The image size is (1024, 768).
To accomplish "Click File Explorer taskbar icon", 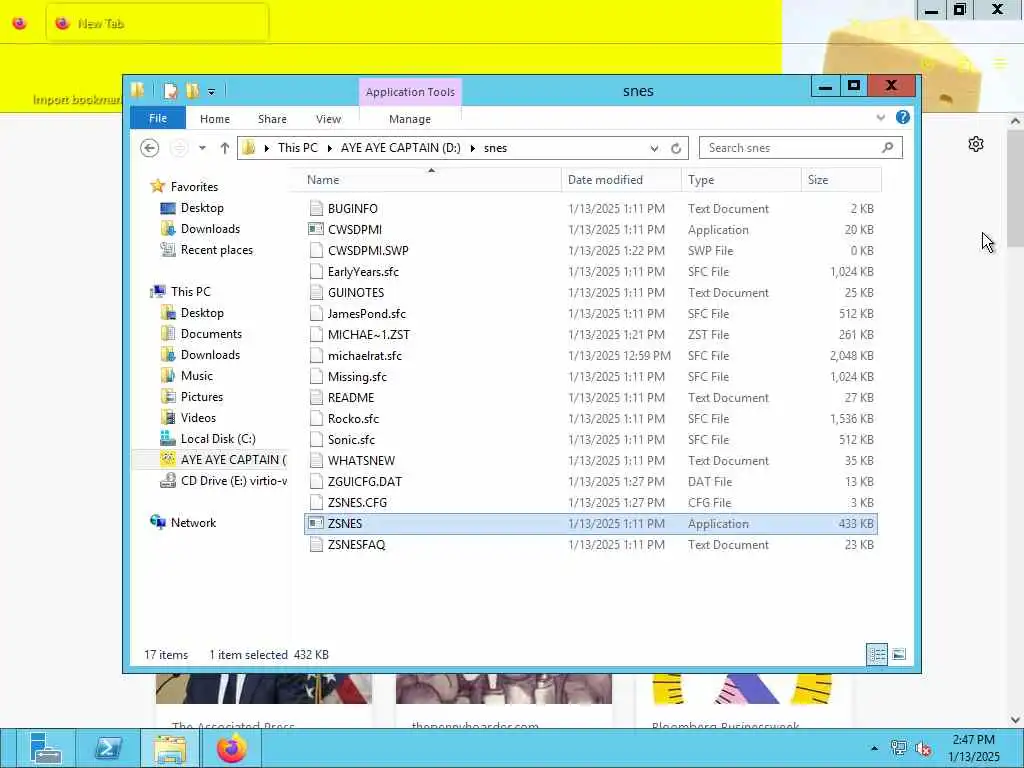I will (170, 748).
